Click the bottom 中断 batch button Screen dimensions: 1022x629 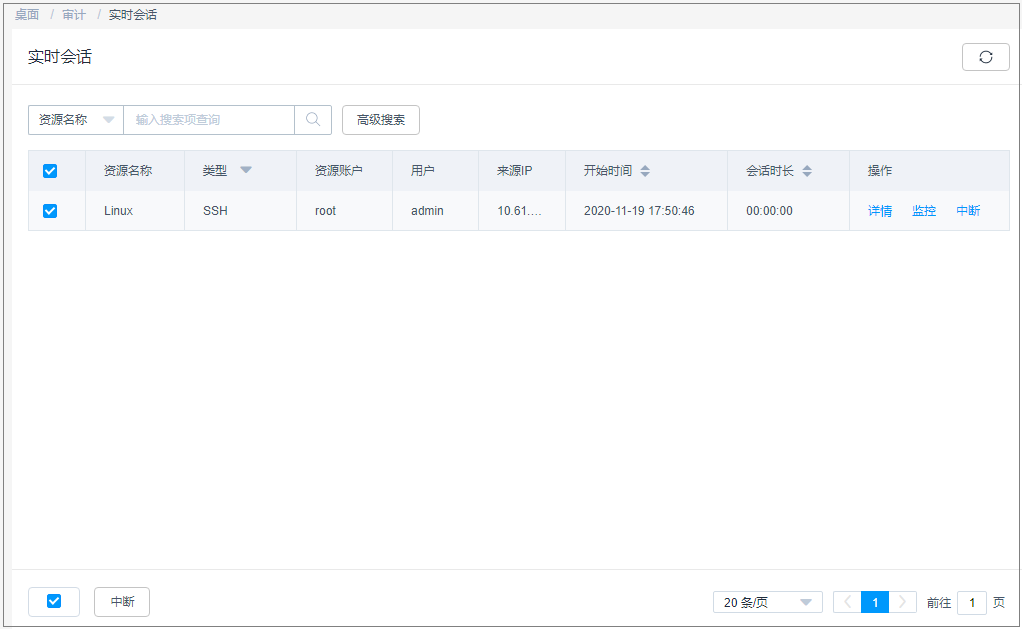point(122,602)
